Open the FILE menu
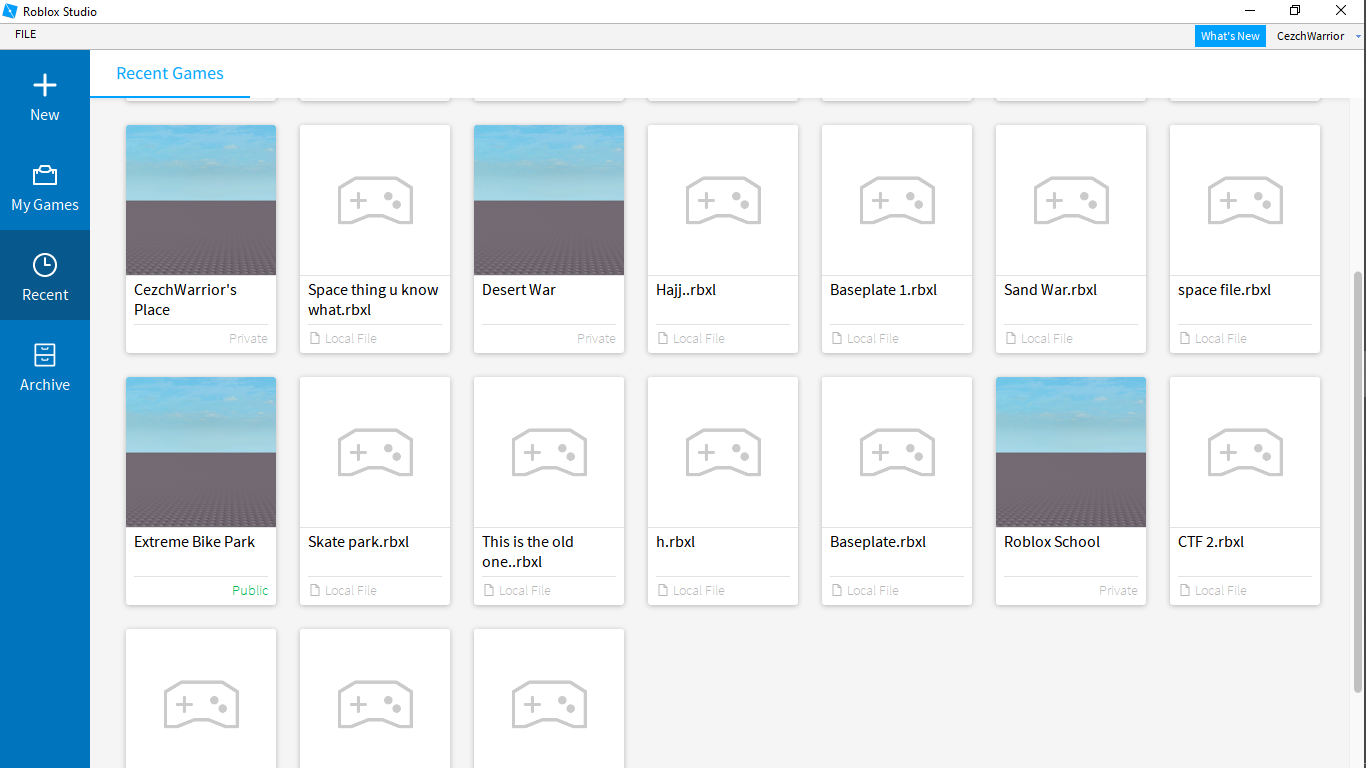 [x=25, y=33]
